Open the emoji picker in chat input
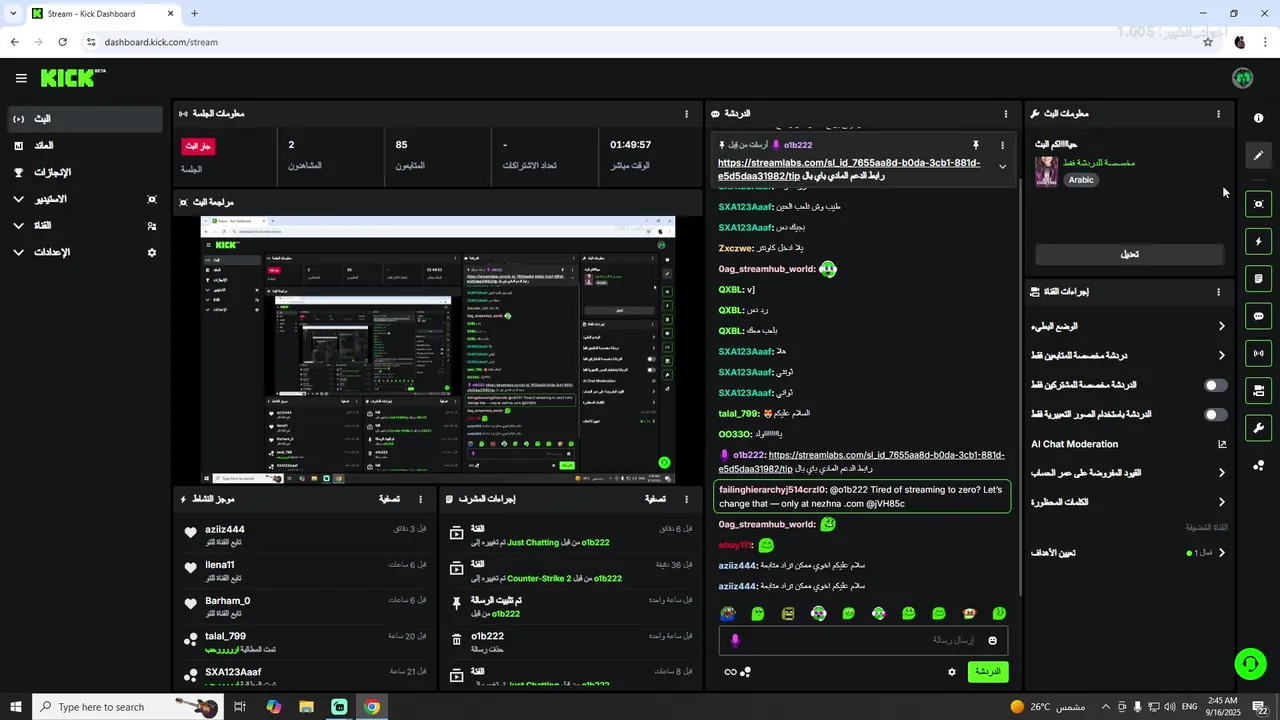 point(993,640)
